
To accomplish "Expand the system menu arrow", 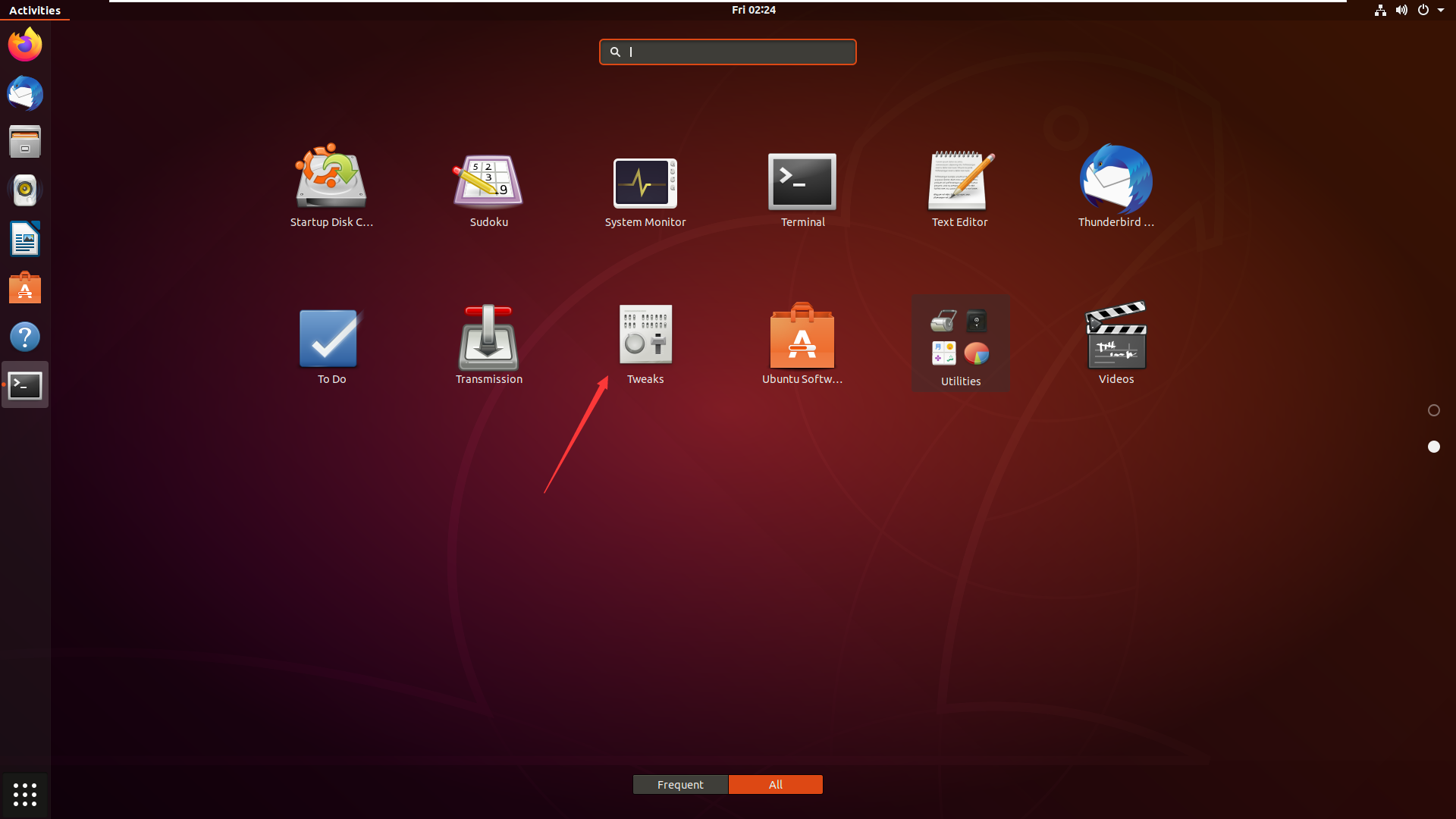I will tap(1441, 11).
